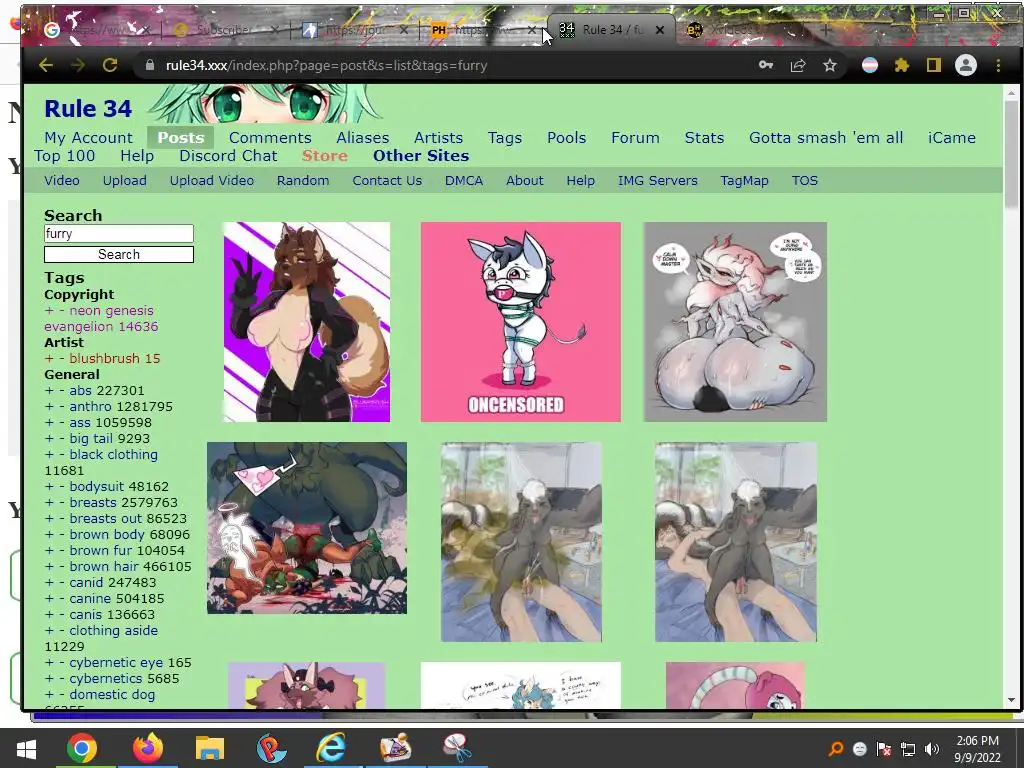Close the Rule 34 browser tab
The height and width of the screenshot is (768, 1024).
[x=660, y=30]
